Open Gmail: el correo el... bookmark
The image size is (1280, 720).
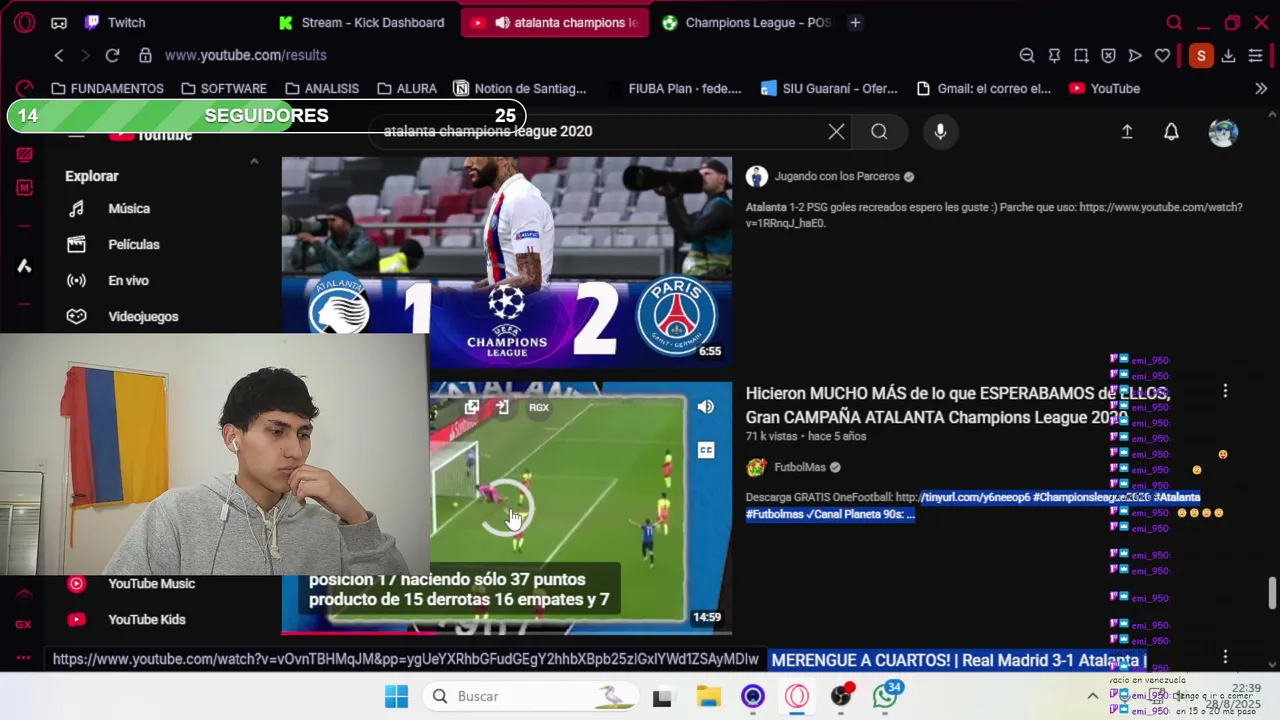tap(984, 88)
